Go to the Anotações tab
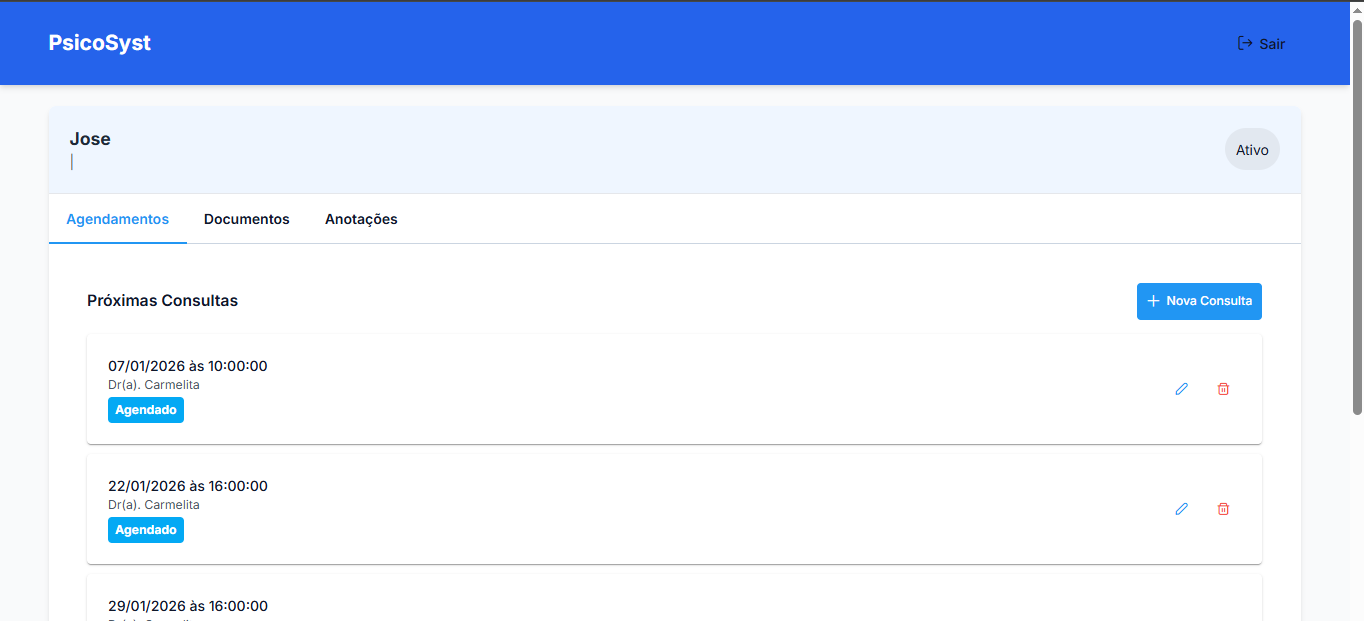The width and height of the screenshot is (1364, 621). [361, 219]
